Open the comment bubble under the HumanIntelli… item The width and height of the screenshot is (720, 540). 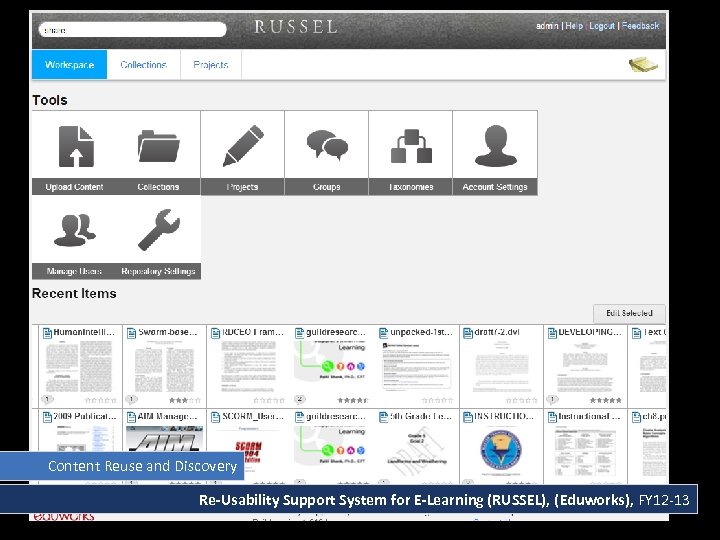[x=47, y=399]
